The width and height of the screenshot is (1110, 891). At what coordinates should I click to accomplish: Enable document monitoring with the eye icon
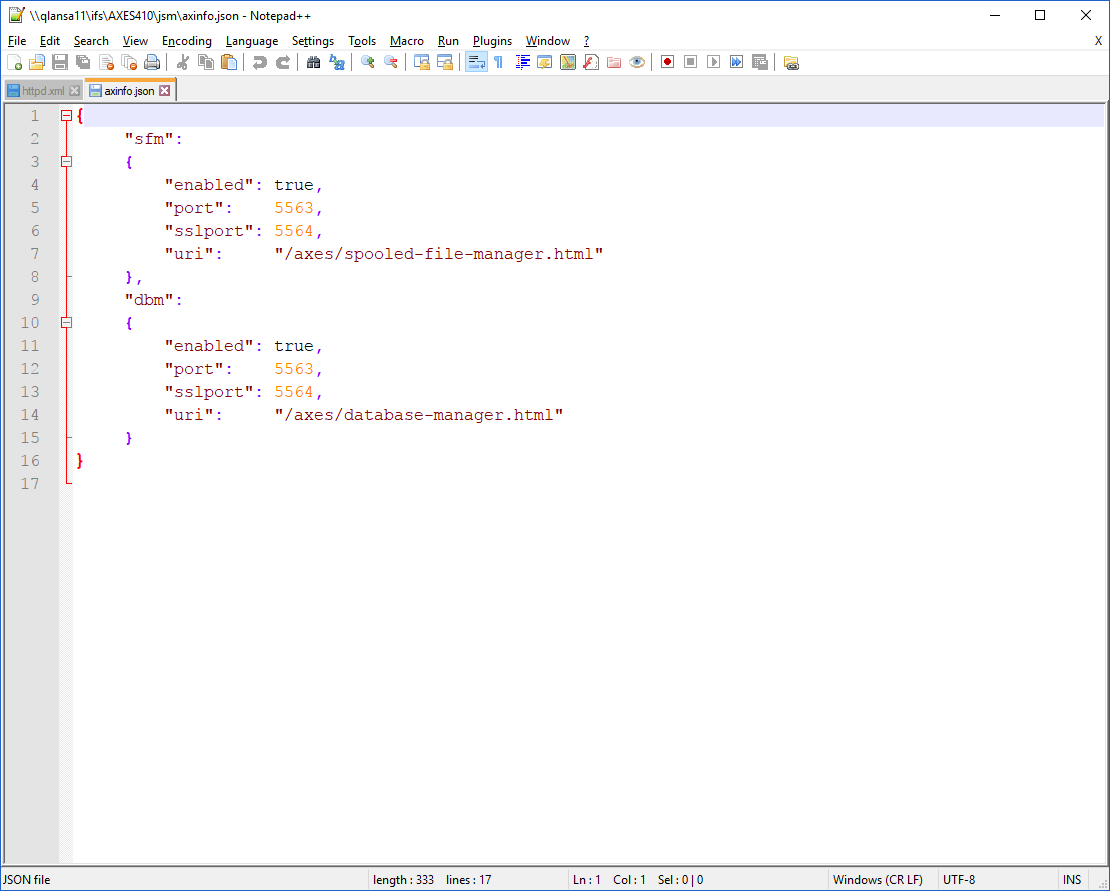coord(637,61)
